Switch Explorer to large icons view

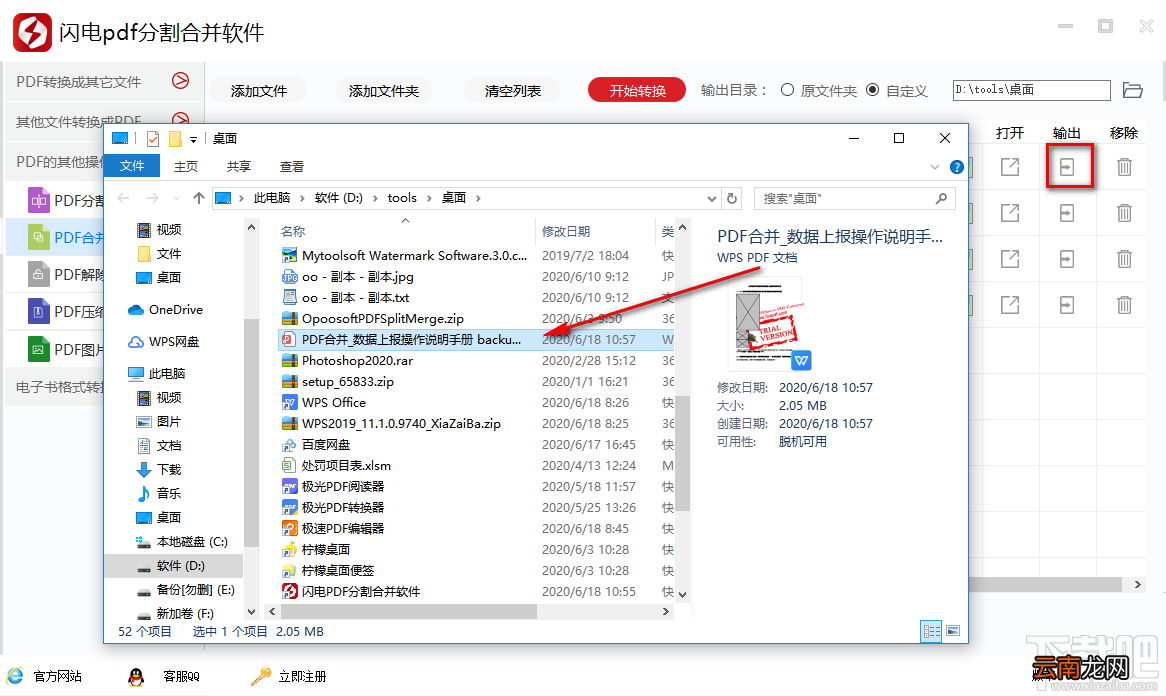953,631
